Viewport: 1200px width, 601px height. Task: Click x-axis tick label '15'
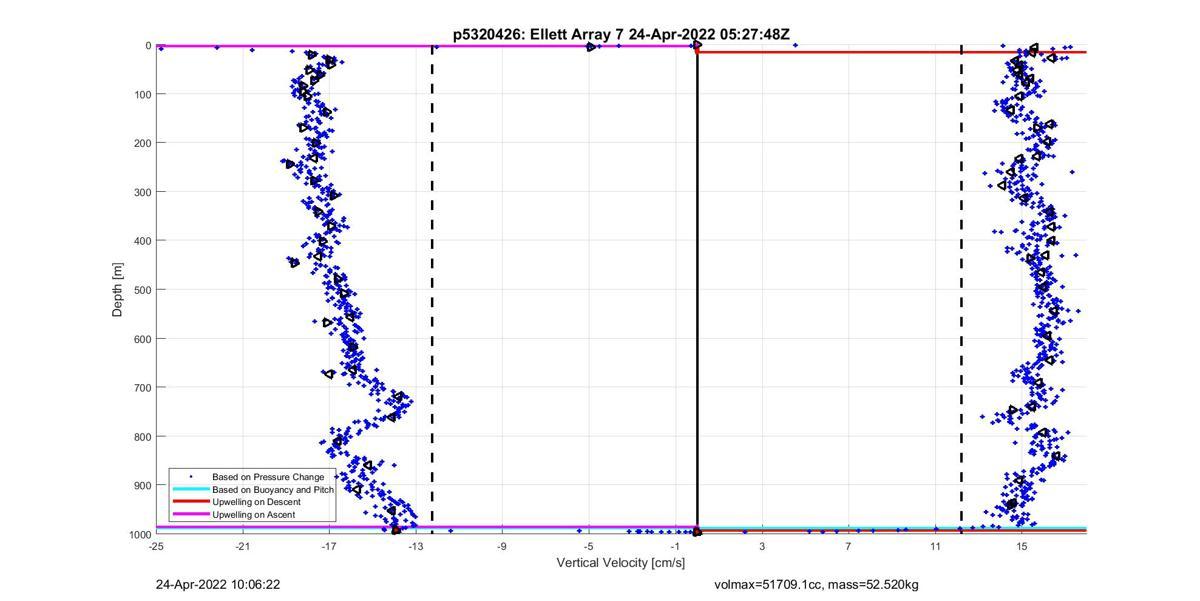(1021, 546)
